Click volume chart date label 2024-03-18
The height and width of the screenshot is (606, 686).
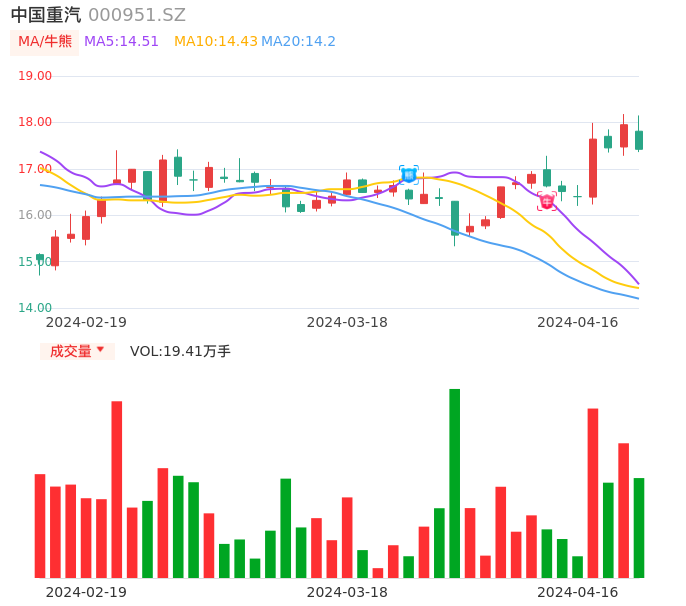point(347,592)
